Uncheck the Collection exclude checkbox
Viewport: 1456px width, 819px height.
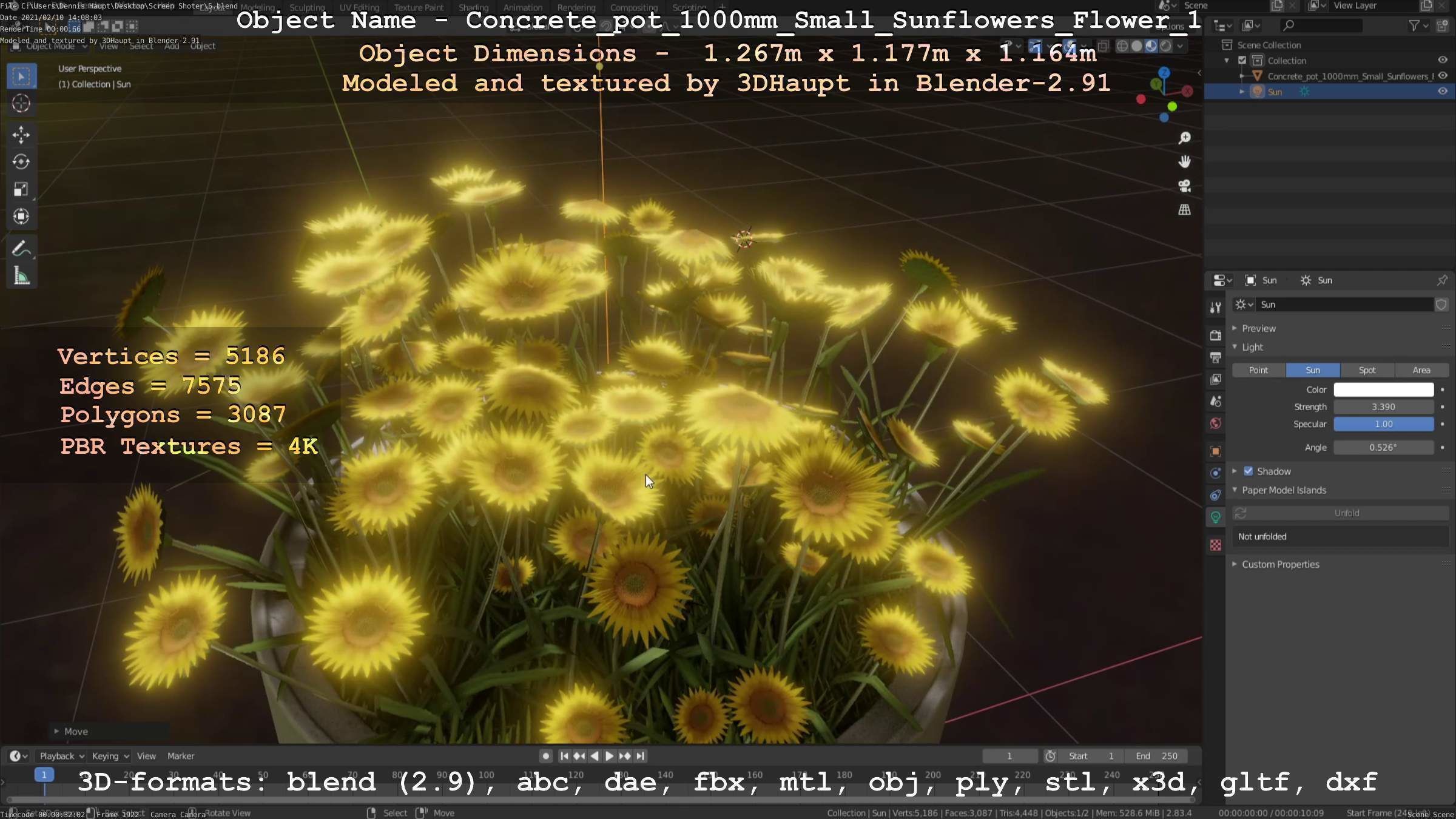1242,61
